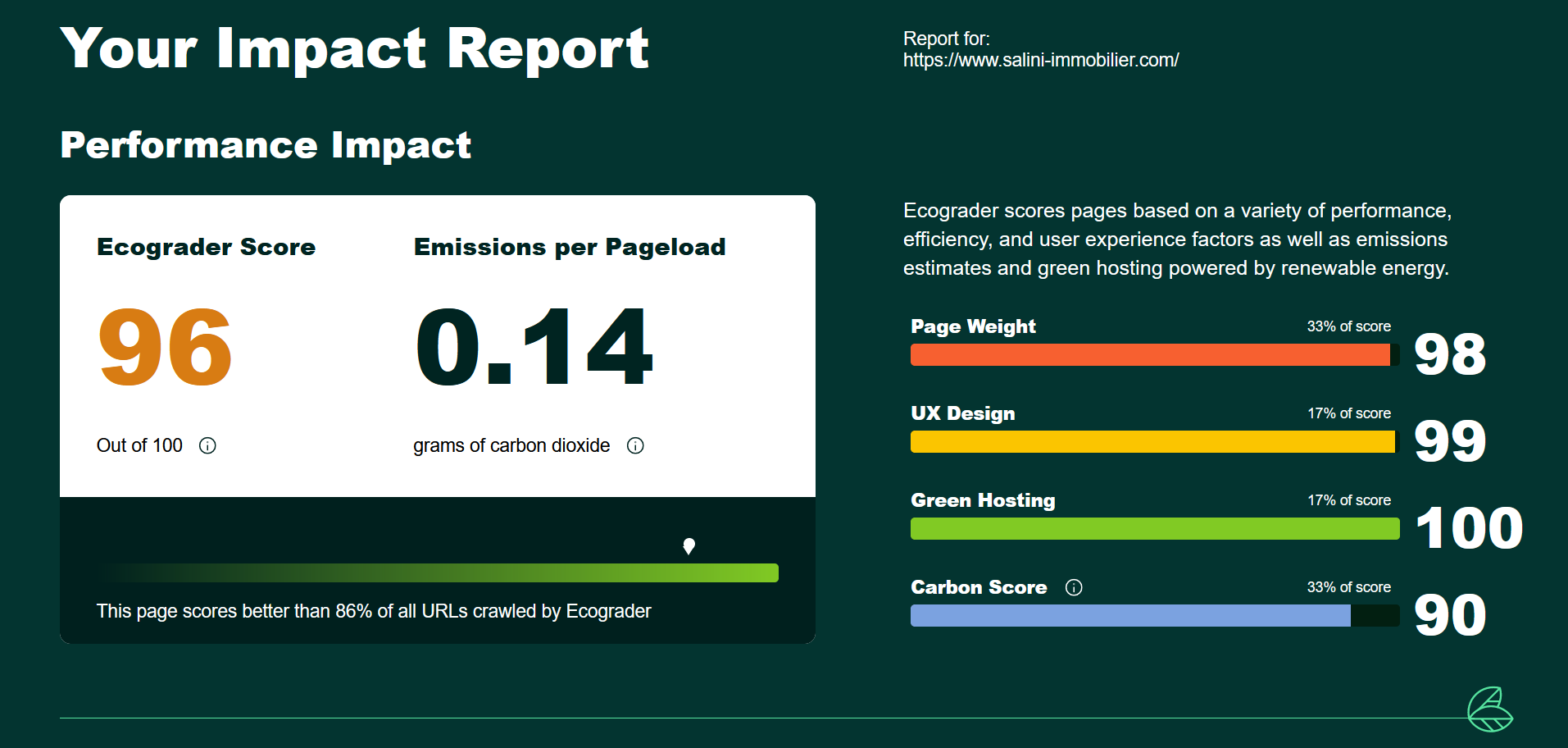
Task: Click info icon next to Out of 100
Action: point(207,445)
